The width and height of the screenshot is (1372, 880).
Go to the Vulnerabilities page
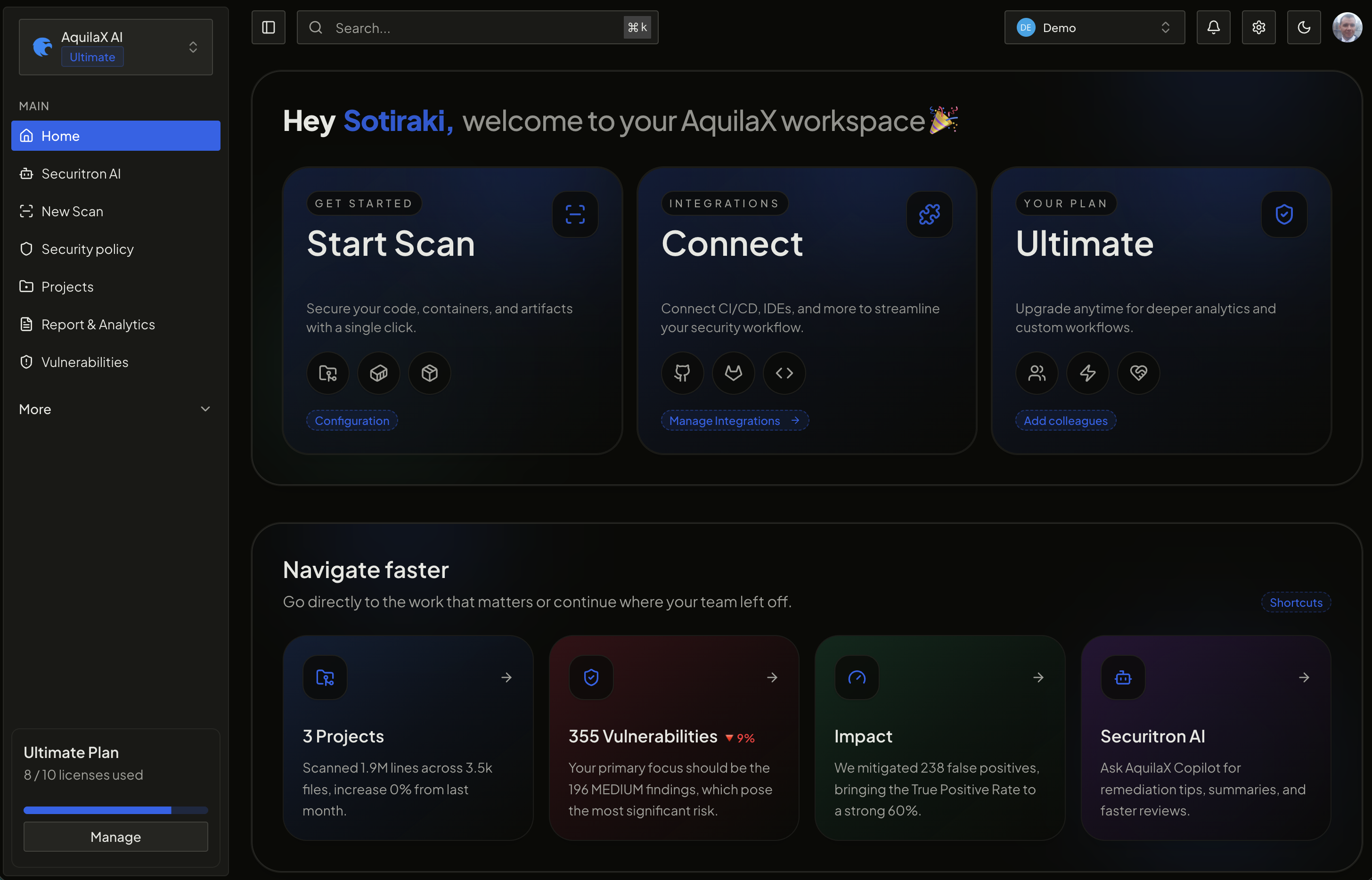tap(84, 362)
